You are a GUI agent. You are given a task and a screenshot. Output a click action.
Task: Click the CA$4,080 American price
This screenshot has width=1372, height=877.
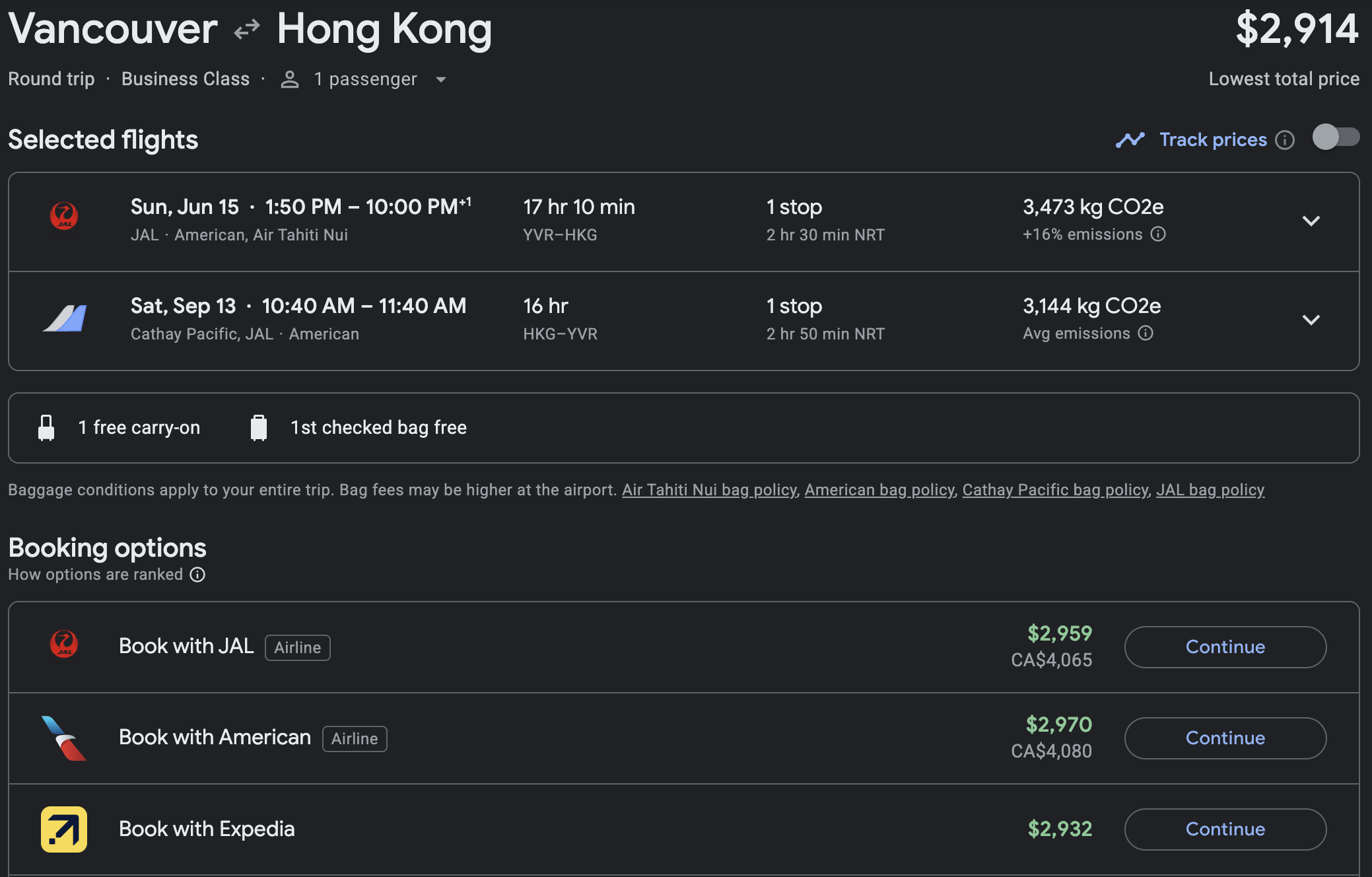[1052, 752]
